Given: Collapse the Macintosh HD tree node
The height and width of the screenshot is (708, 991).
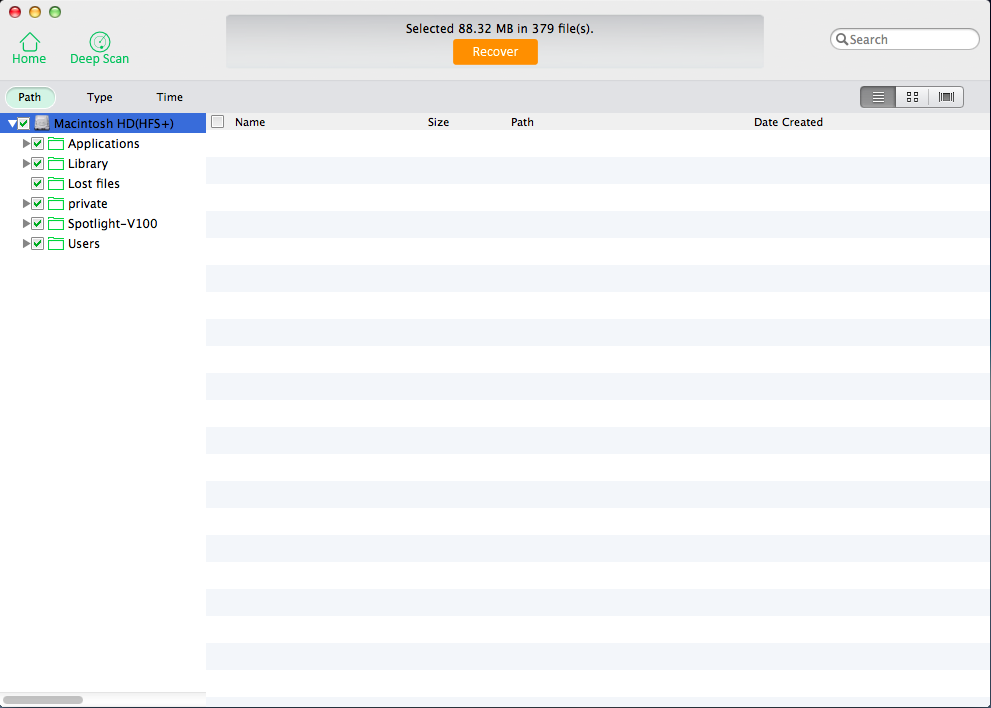Looking at the screenshot, I should coord(12,124).
